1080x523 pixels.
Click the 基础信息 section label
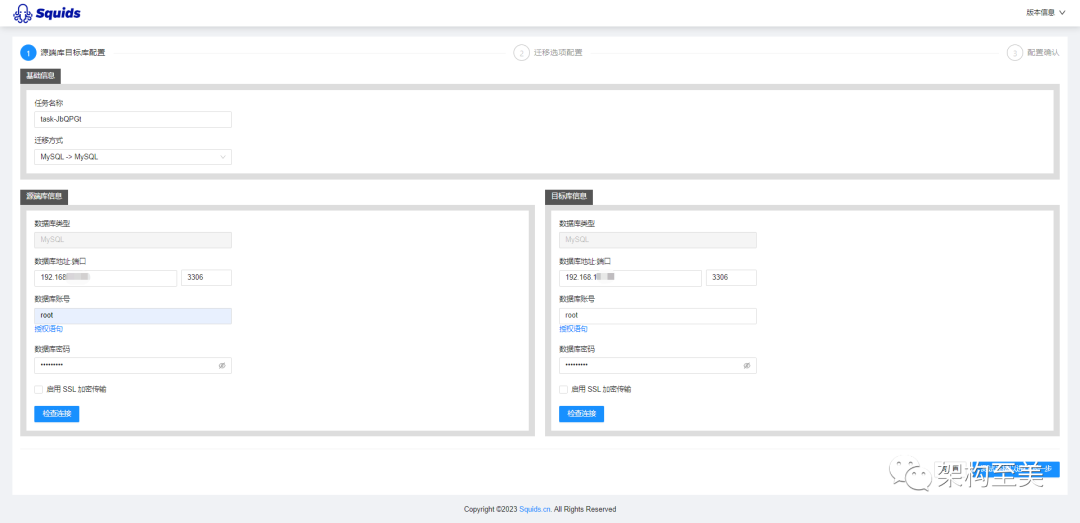pos(41,76)
